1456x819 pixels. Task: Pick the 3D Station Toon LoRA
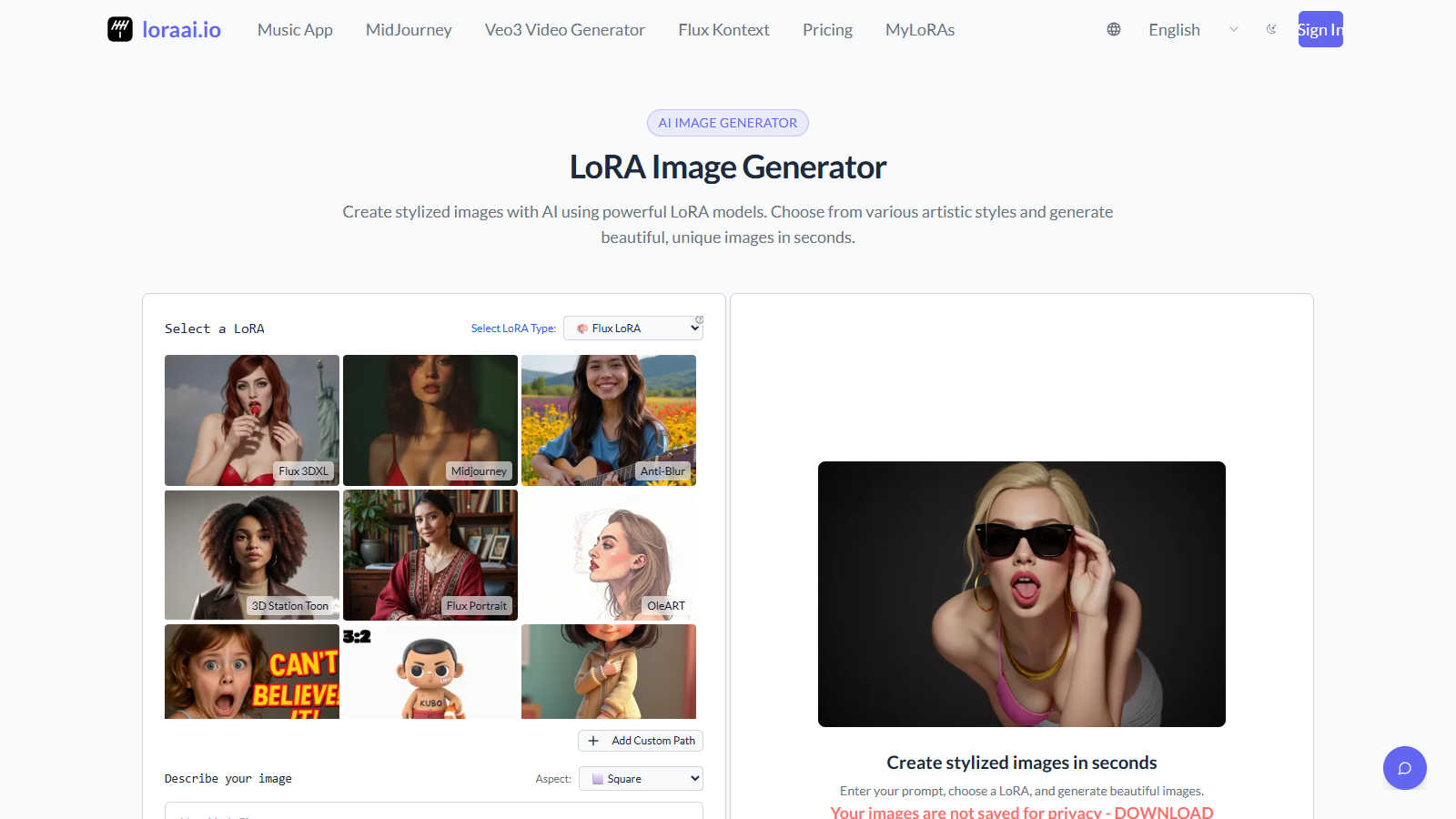click(x=252, y=555)
